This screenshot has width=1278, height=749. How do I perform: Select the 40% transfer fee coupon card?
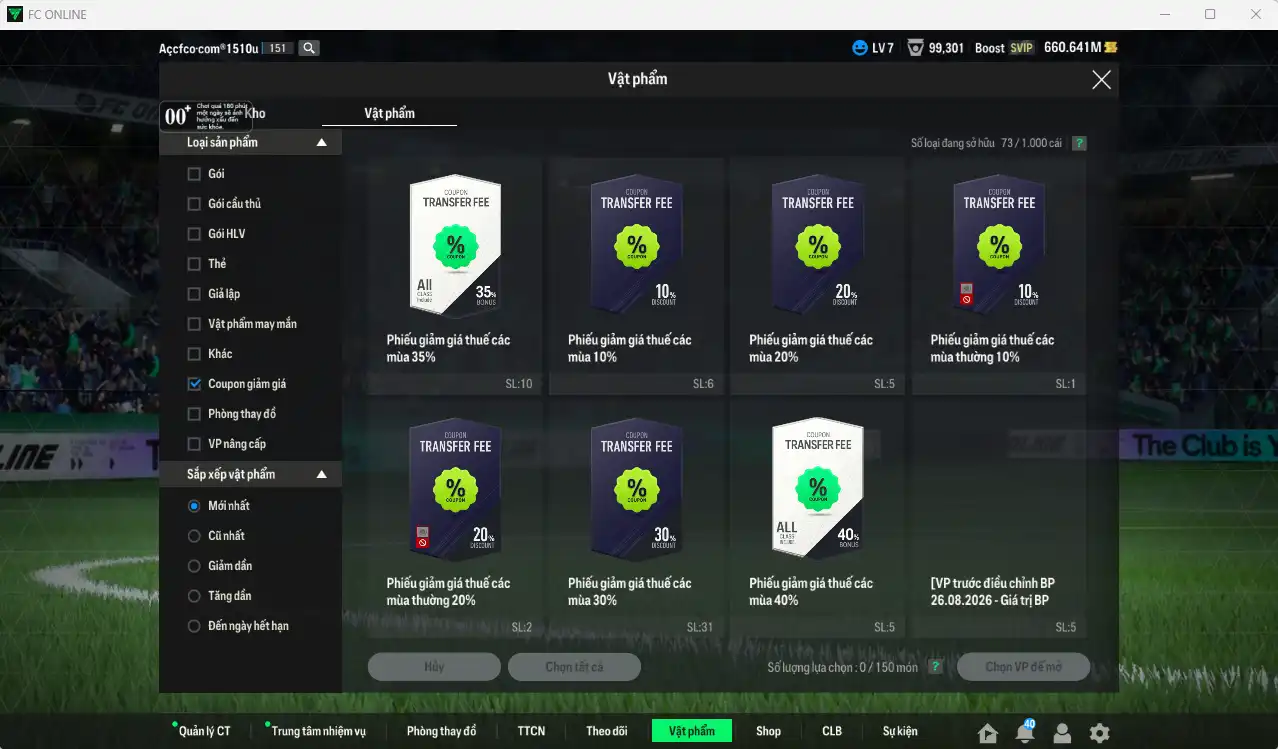(817, 518)
